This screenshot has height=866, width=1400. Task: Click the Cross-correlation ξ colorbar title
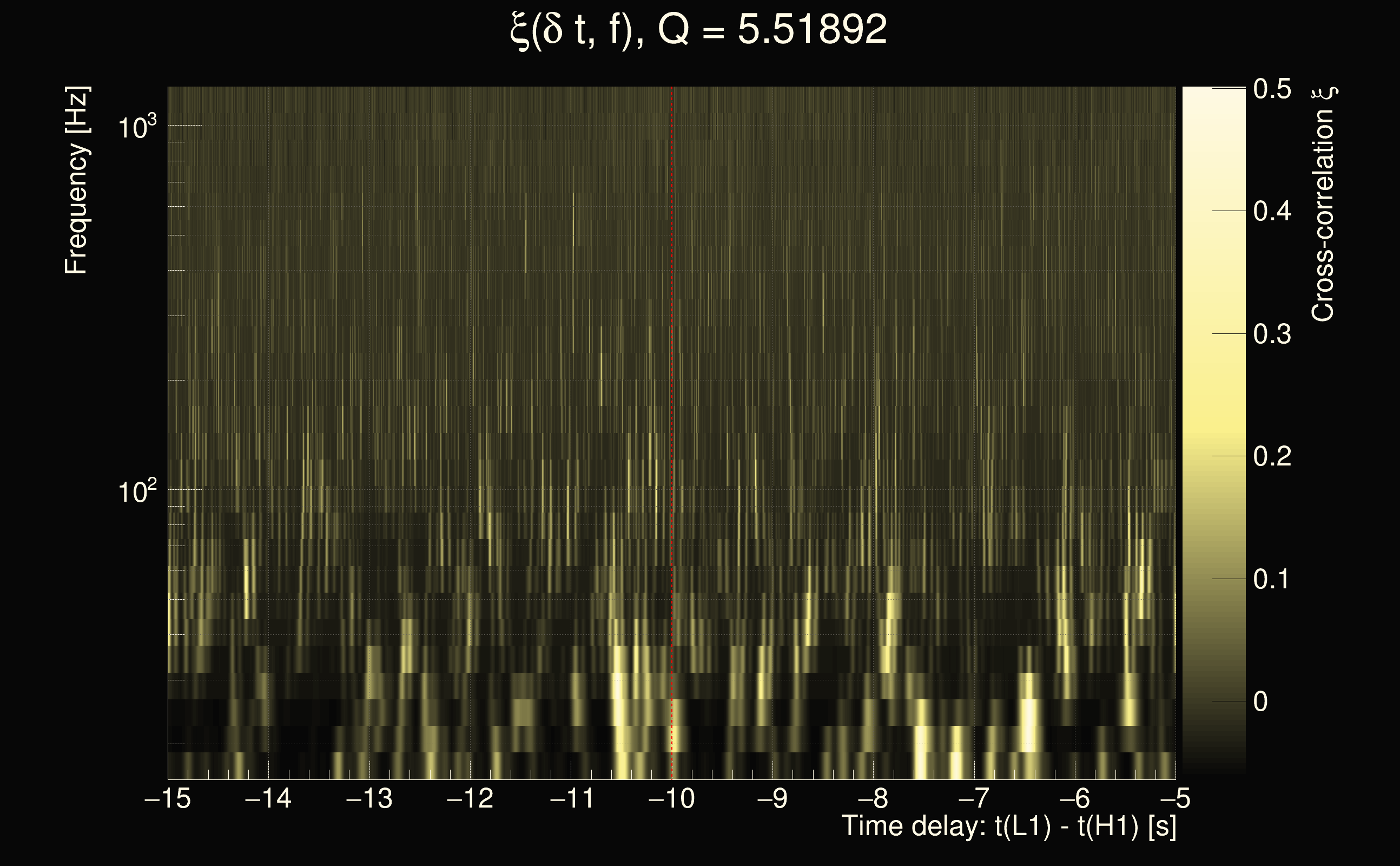pyautogui.click(x=1323, y=204)
